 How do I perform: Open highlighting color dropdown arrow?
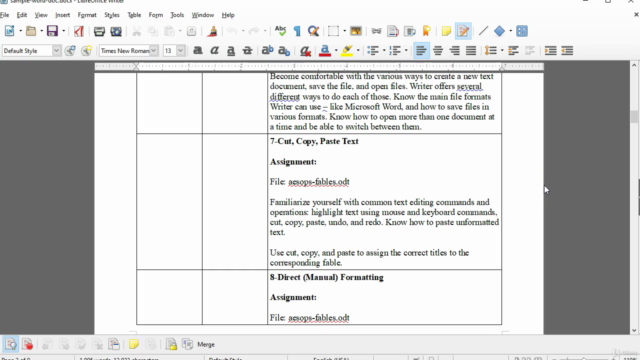click(358, 51)
